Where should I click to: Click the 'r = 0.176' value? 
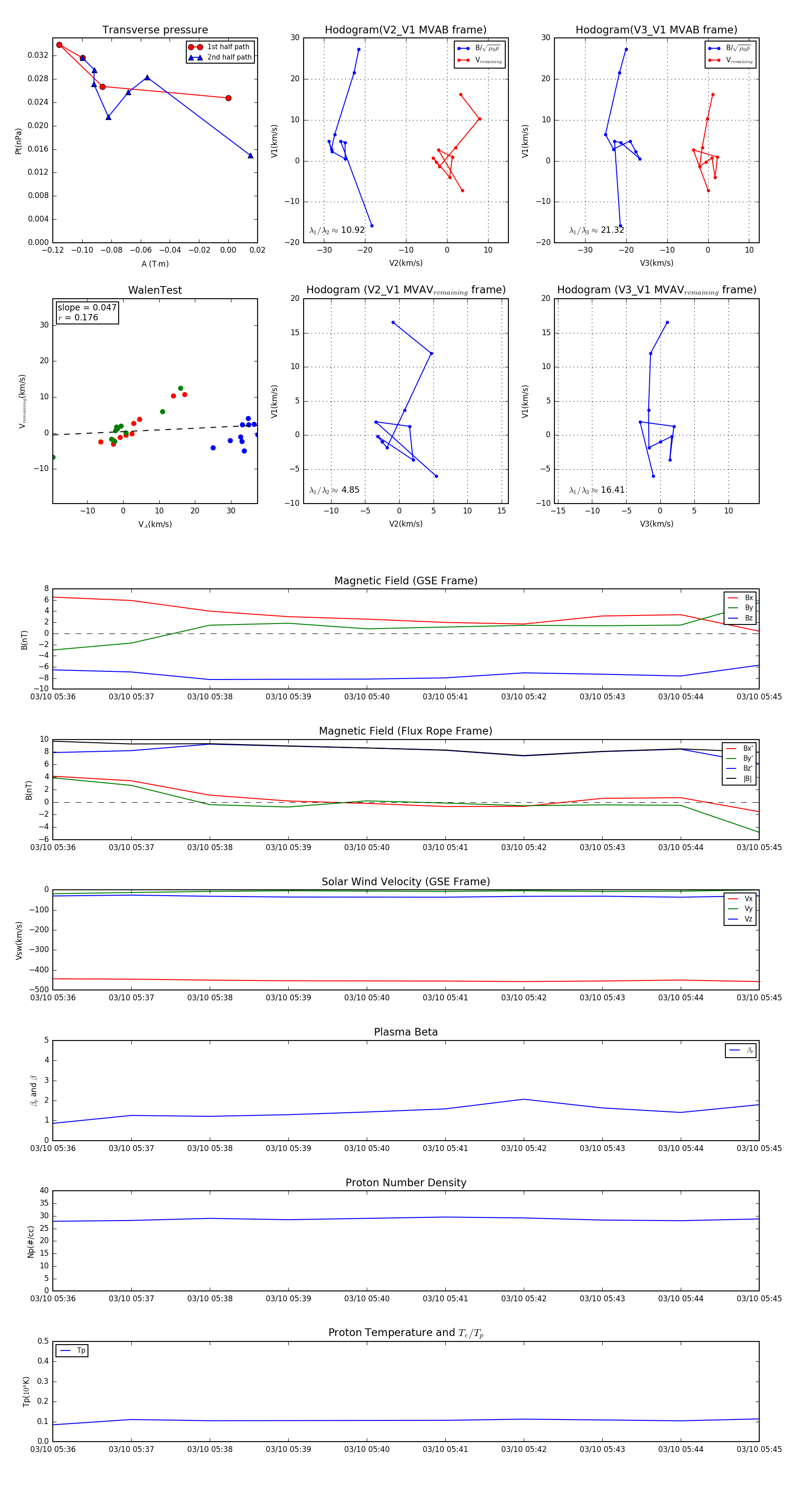[x=78, y=317]
